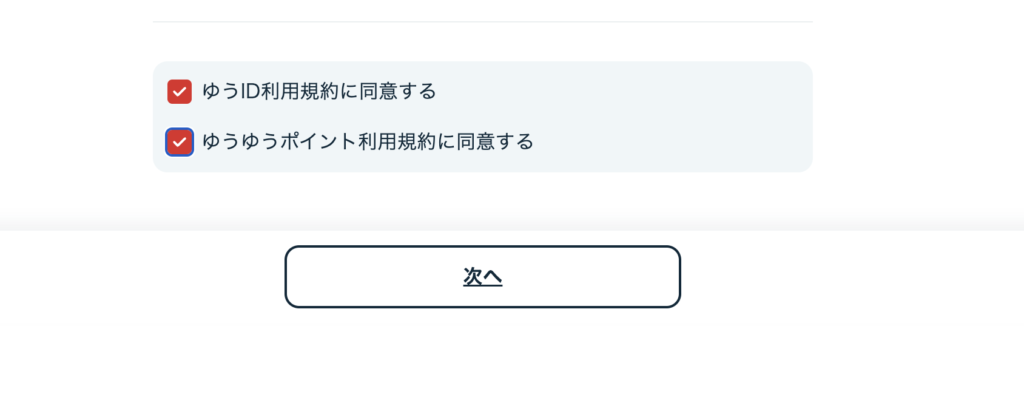Select the blue-outlined checkbox in the agreement panel

(179, 142)
